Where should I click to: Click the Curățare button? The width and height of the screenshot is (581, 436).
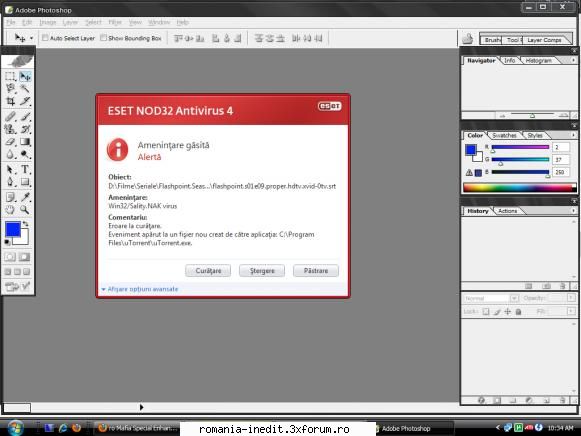click(x=208, y=271)
